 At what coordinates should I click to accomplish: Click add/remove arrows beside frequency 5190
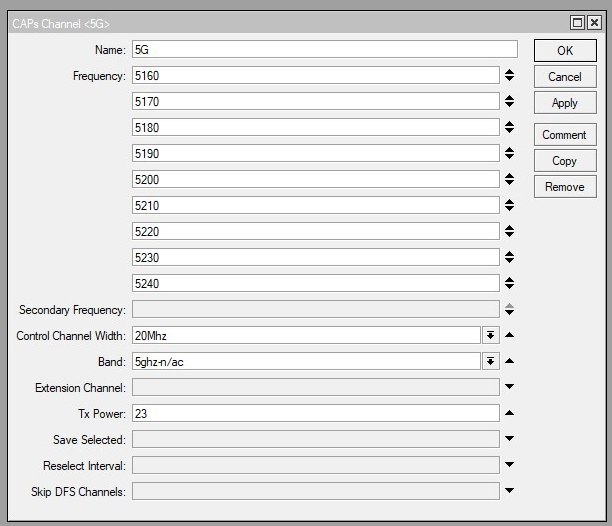click(x=509, y=153)
